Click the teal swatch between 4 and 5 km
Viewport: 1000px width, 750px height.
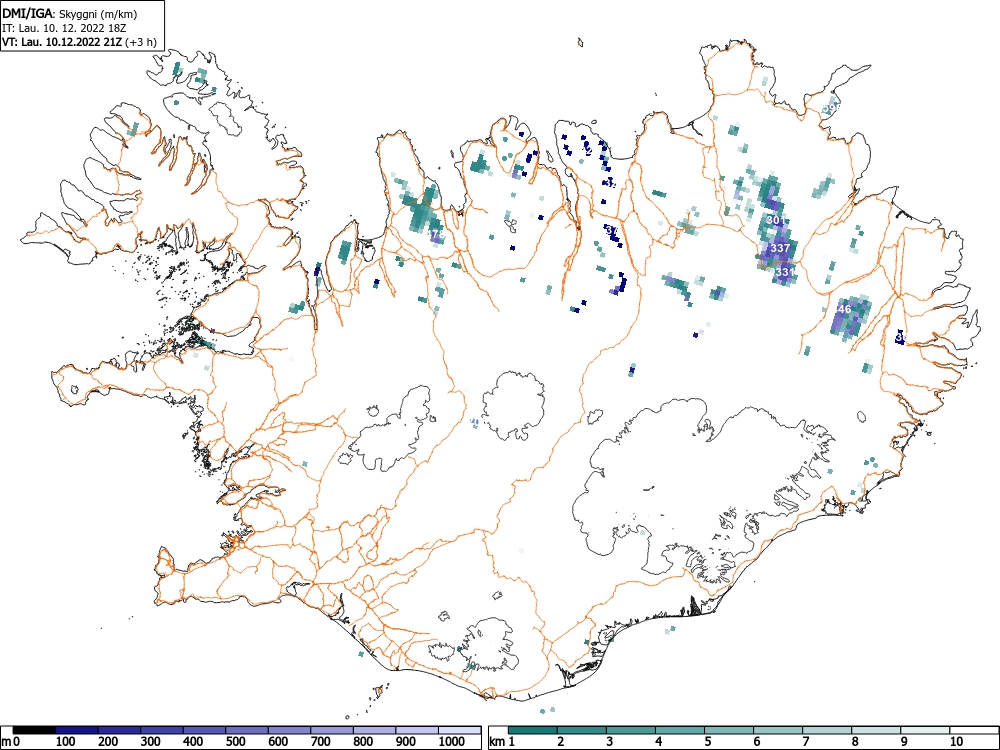pyautogui.click(x=680, y=730)
